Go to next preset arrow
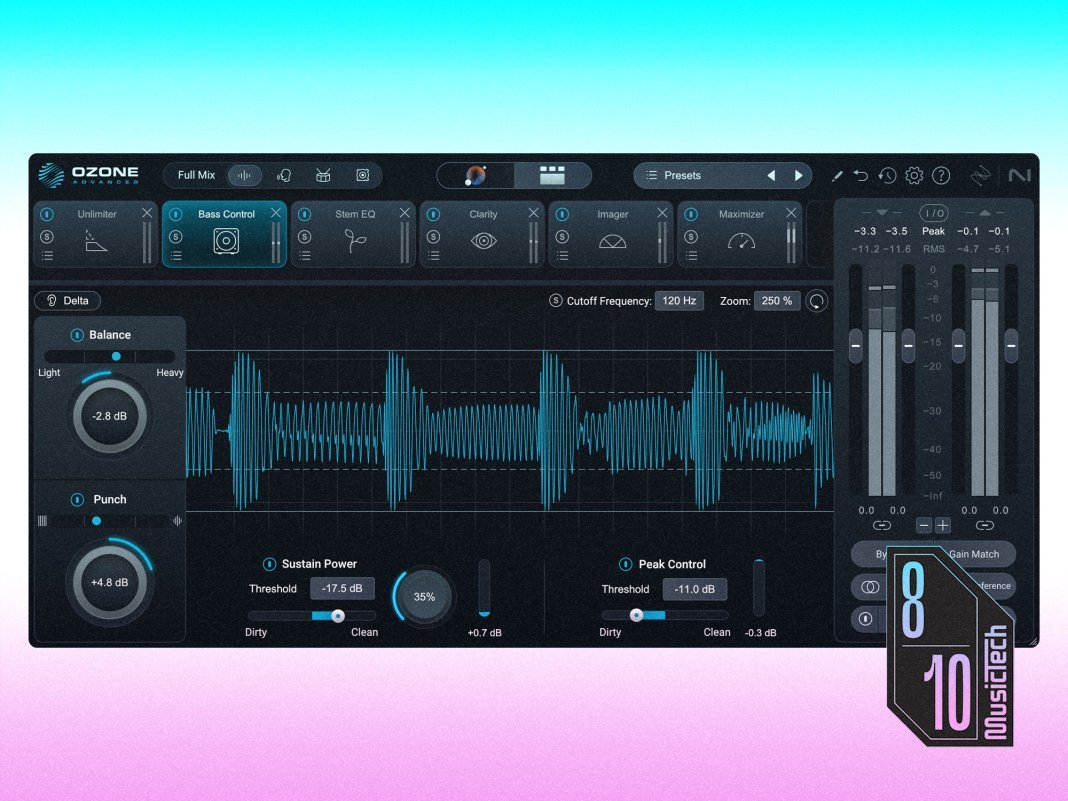This screenshot has width=1068, height=801. [798, 175]
